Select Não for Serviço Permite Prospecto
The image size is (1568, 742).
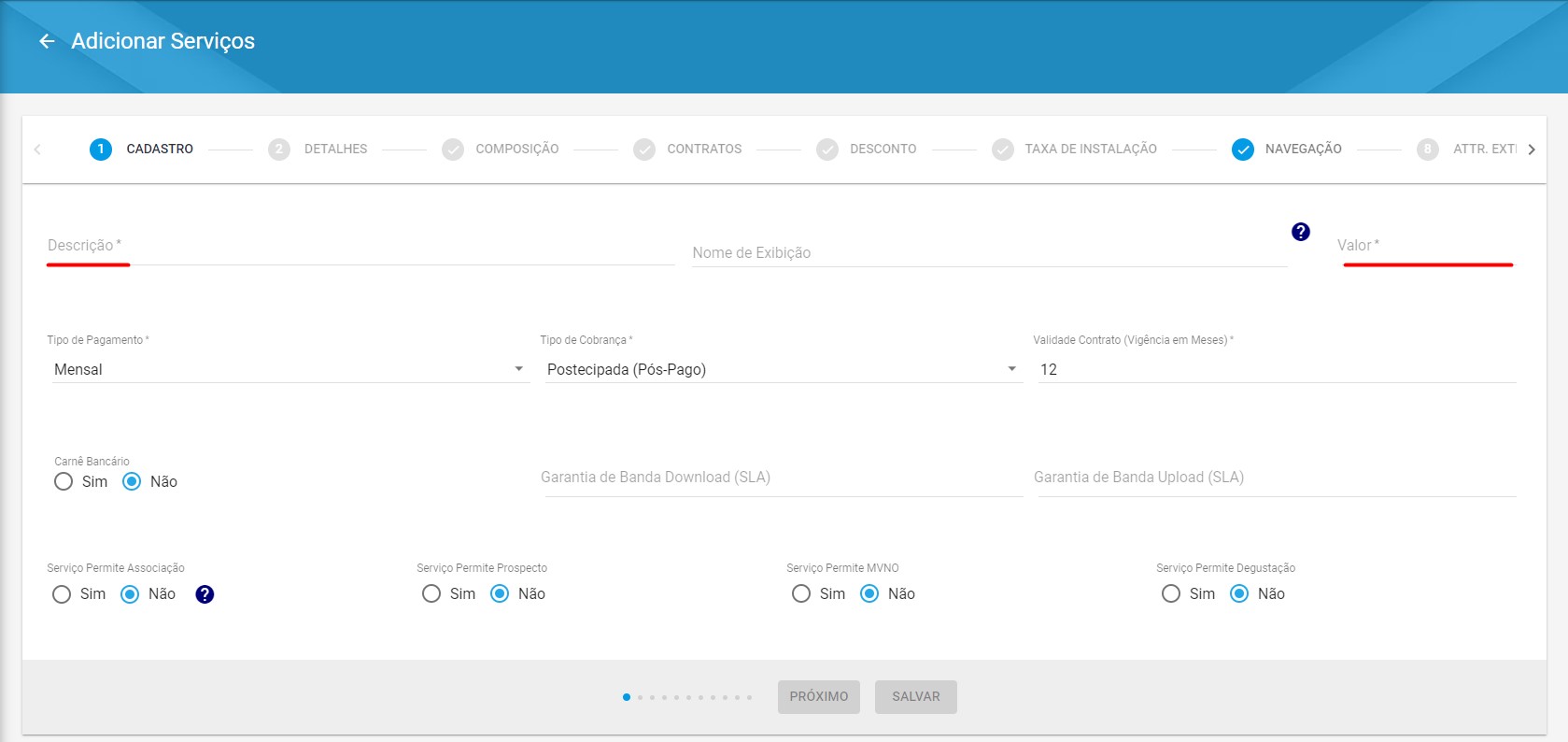tap(500, 594)
